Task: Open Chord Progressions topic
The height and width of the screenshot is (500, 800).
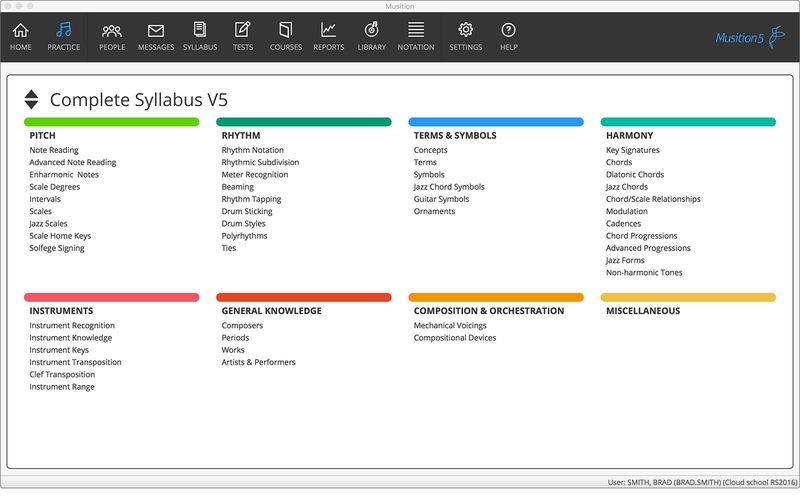Action: coord(642,236)
